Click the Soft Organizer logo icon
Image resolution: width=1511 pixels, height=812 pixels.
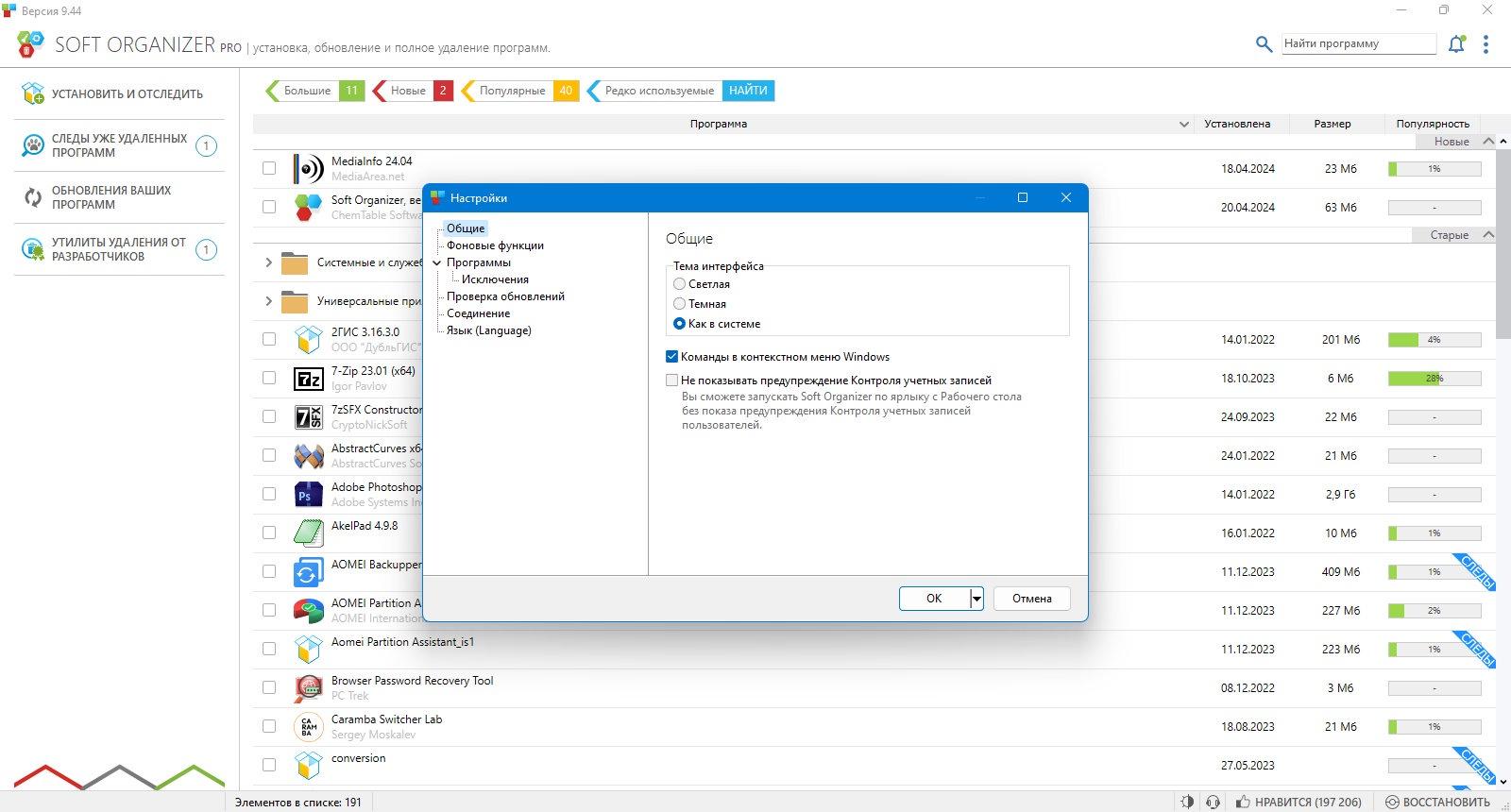pyautogui.click(x=30, y=43)
